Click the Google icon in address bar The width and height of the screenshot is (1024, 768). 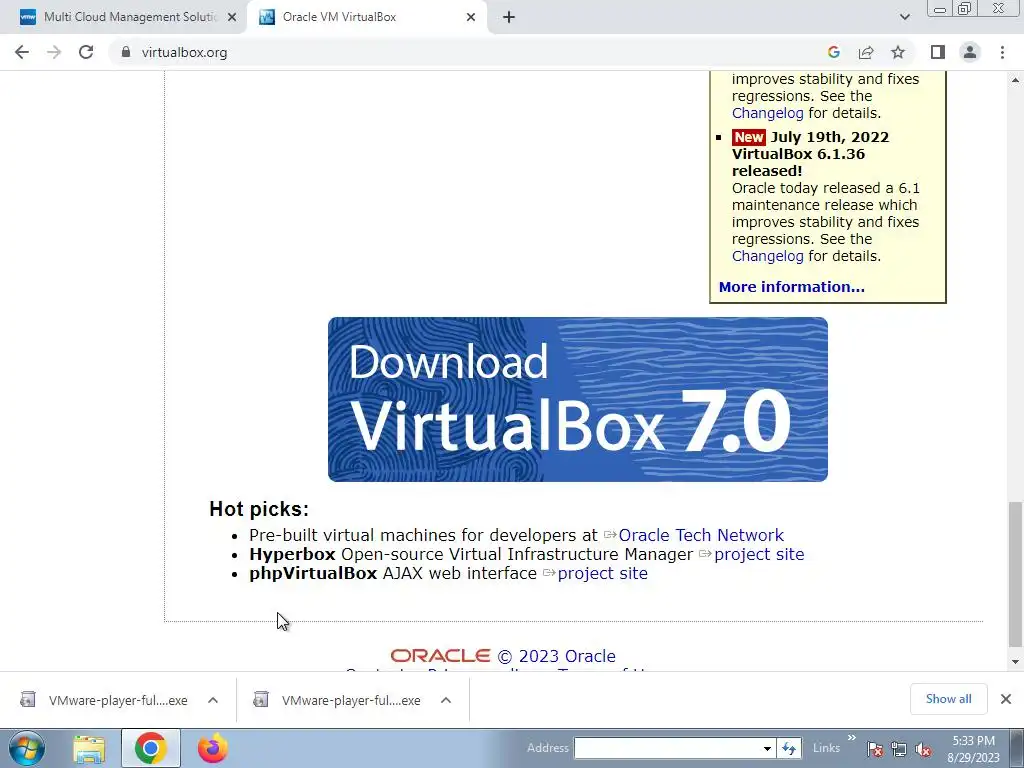pyautogui.click(x=833, y=52)
